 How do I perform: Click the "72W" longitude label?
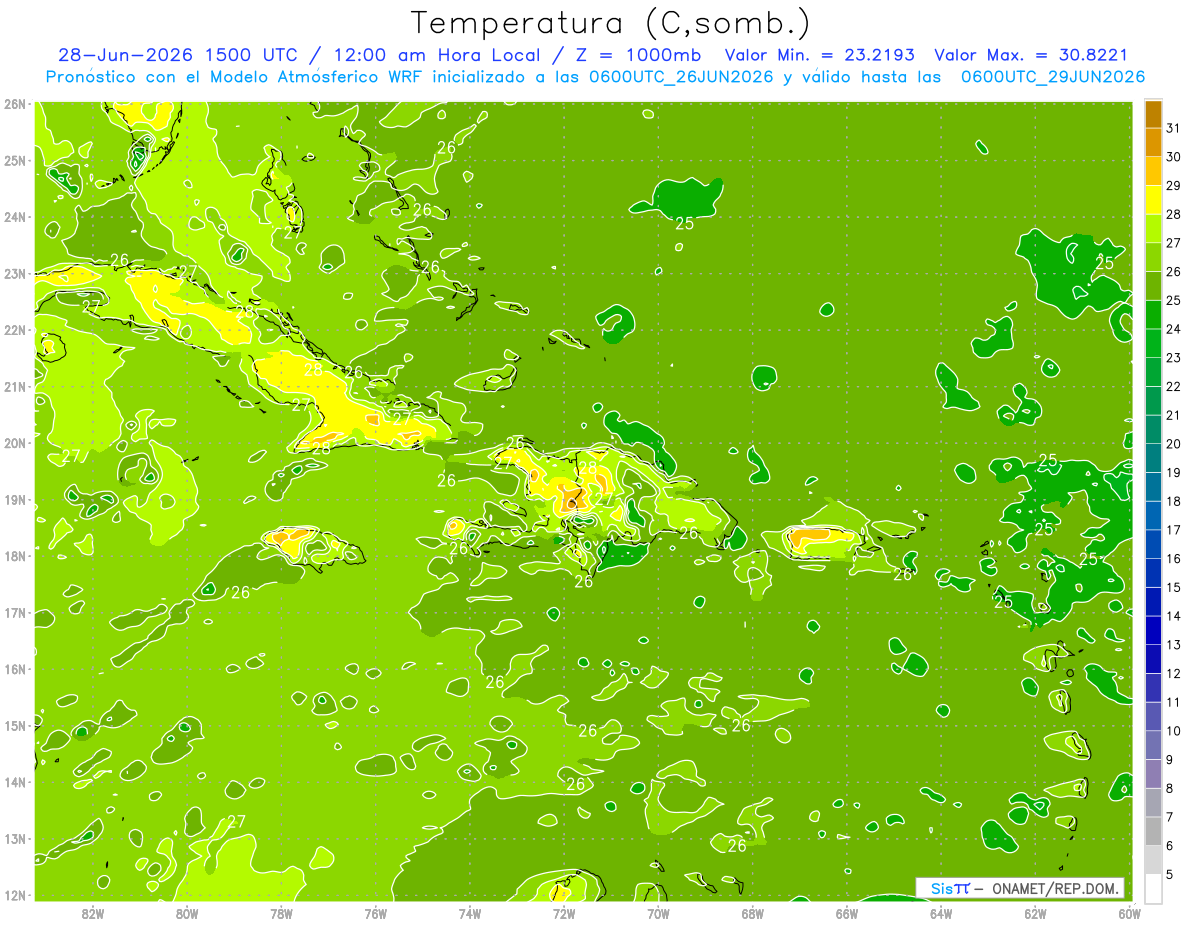[x=564, y=914]
